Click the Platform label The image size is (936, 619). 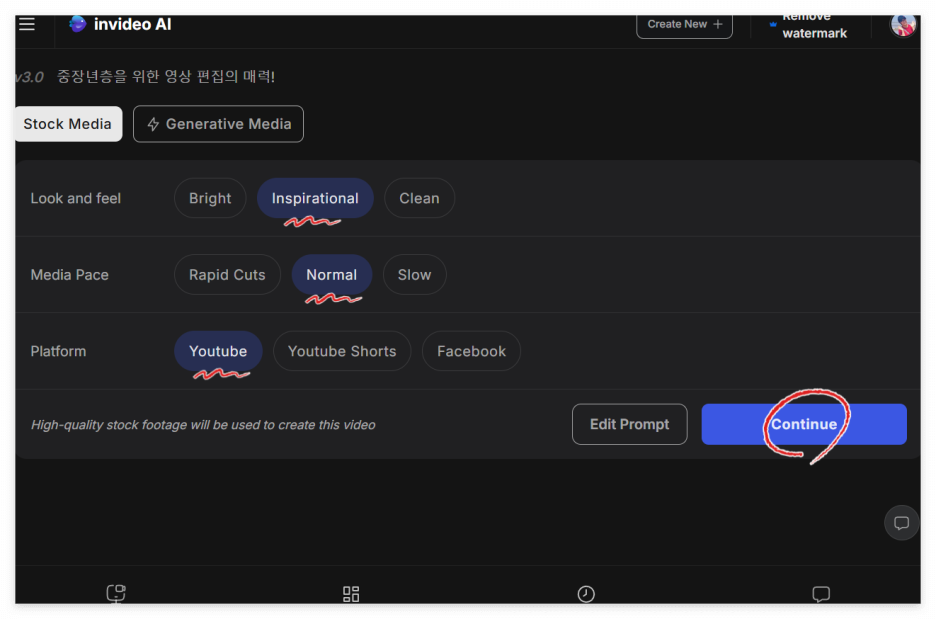pyautogui.click(x=58, y=351)
